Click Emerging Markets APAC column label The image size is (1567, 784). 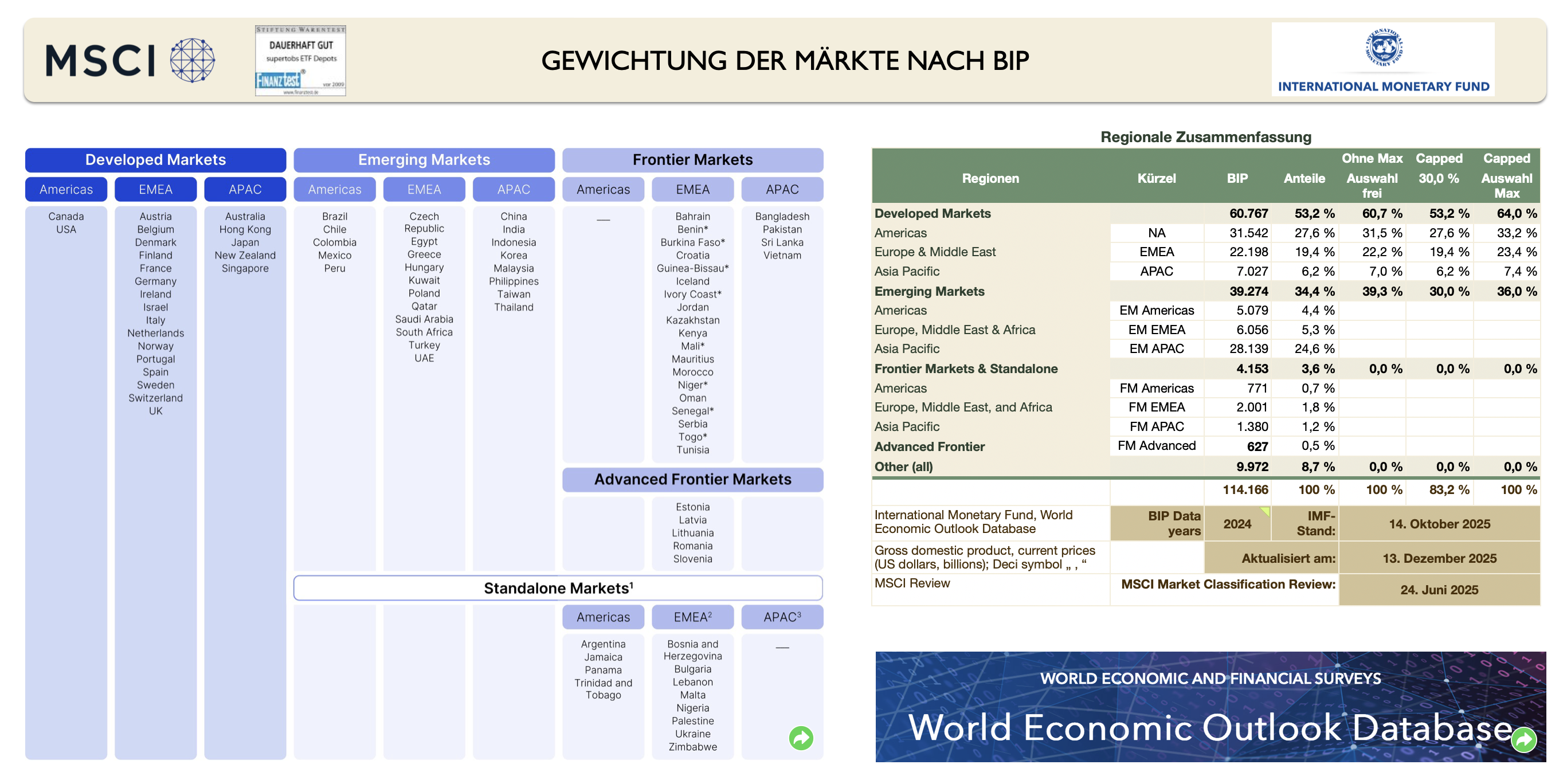point(514,189)
